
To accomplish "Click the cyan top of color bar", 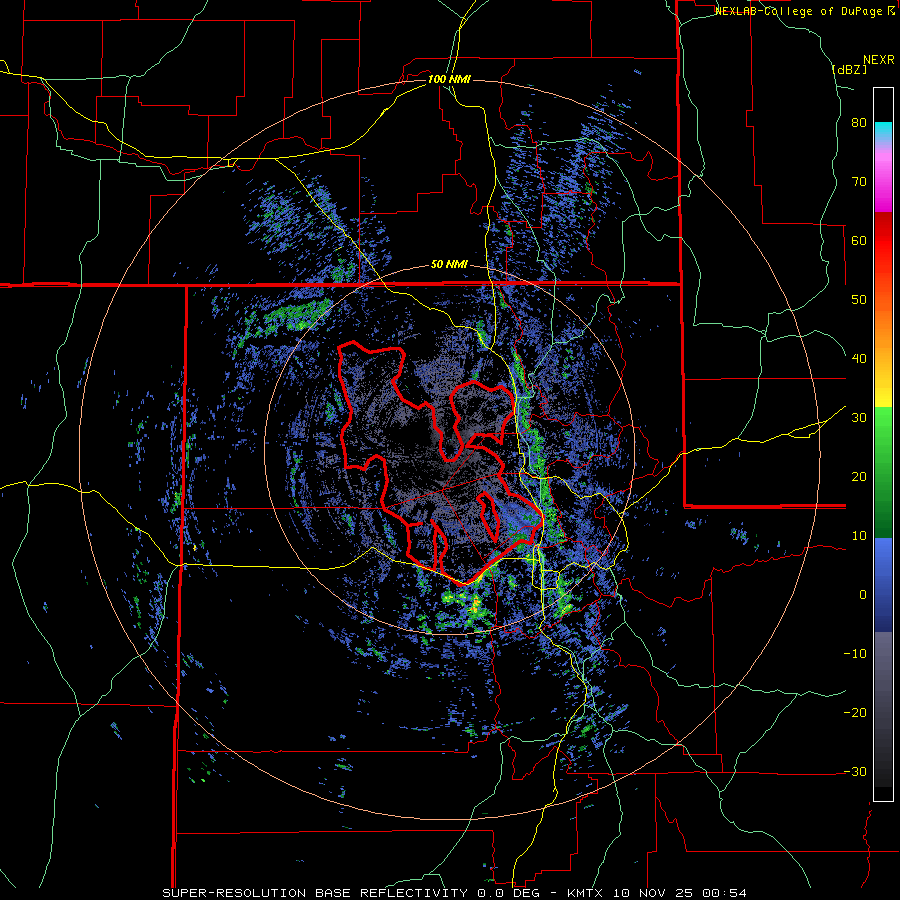I will pyautogui.click(x=883, y=130).
